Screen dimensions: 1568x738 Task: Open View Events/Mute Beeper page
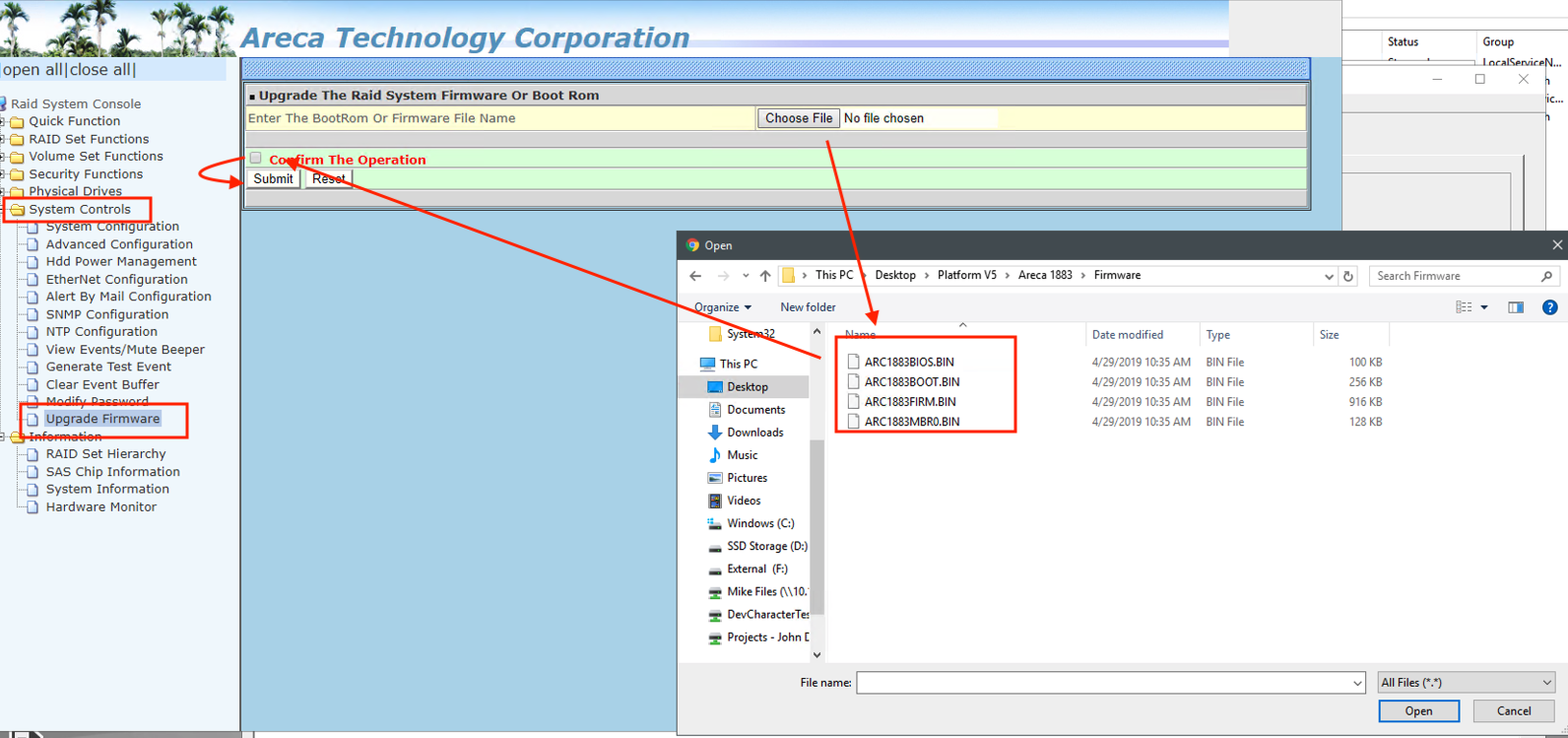click(125, 350)
